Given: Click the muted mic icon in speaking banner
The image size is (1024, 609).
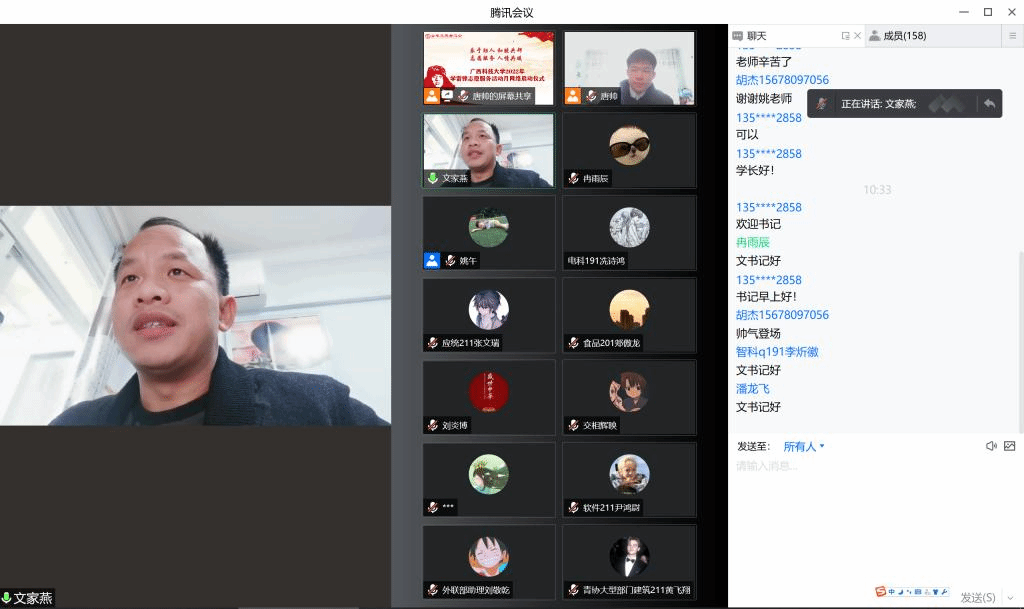Looking at the screenshot, I should [x=822, y=103].
